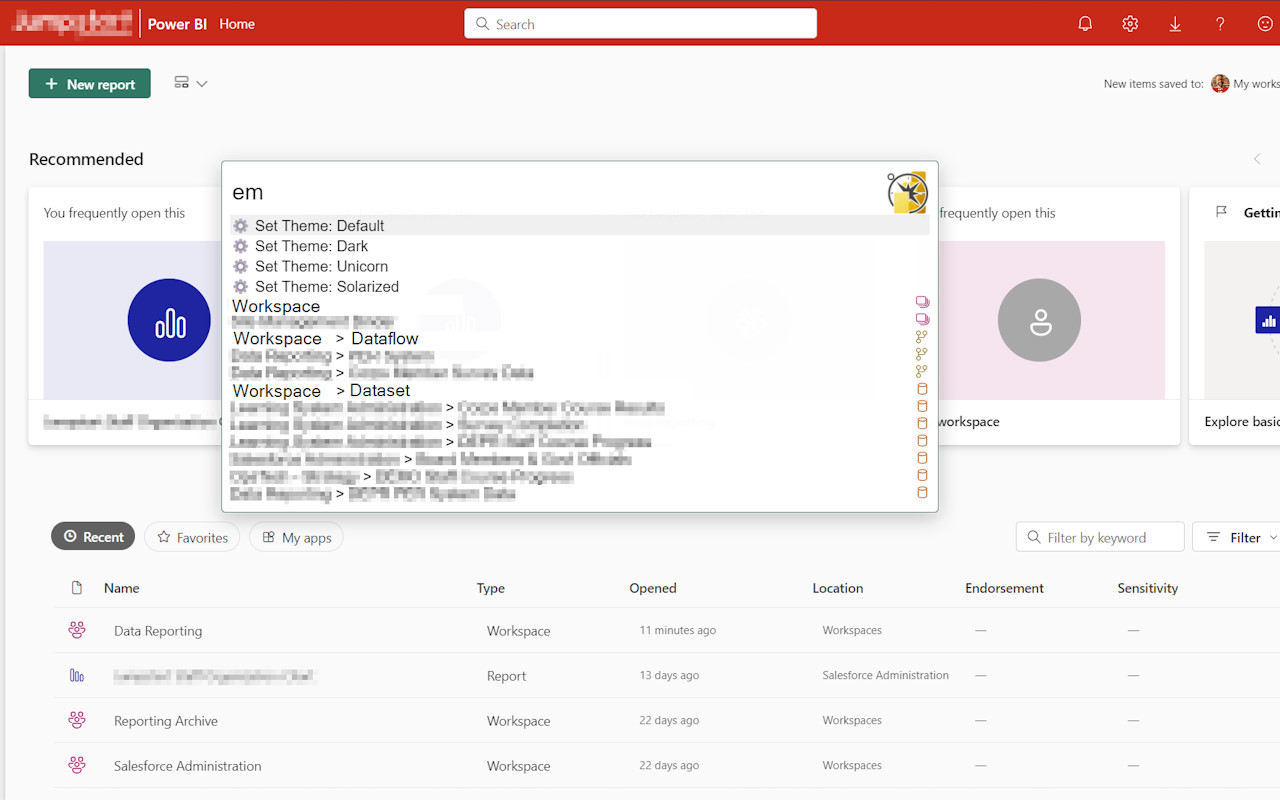Open the Filter dropdown above the table
Image resolution: width=1280 pixels, height=800 pixels.
[x=1243, y=537]
